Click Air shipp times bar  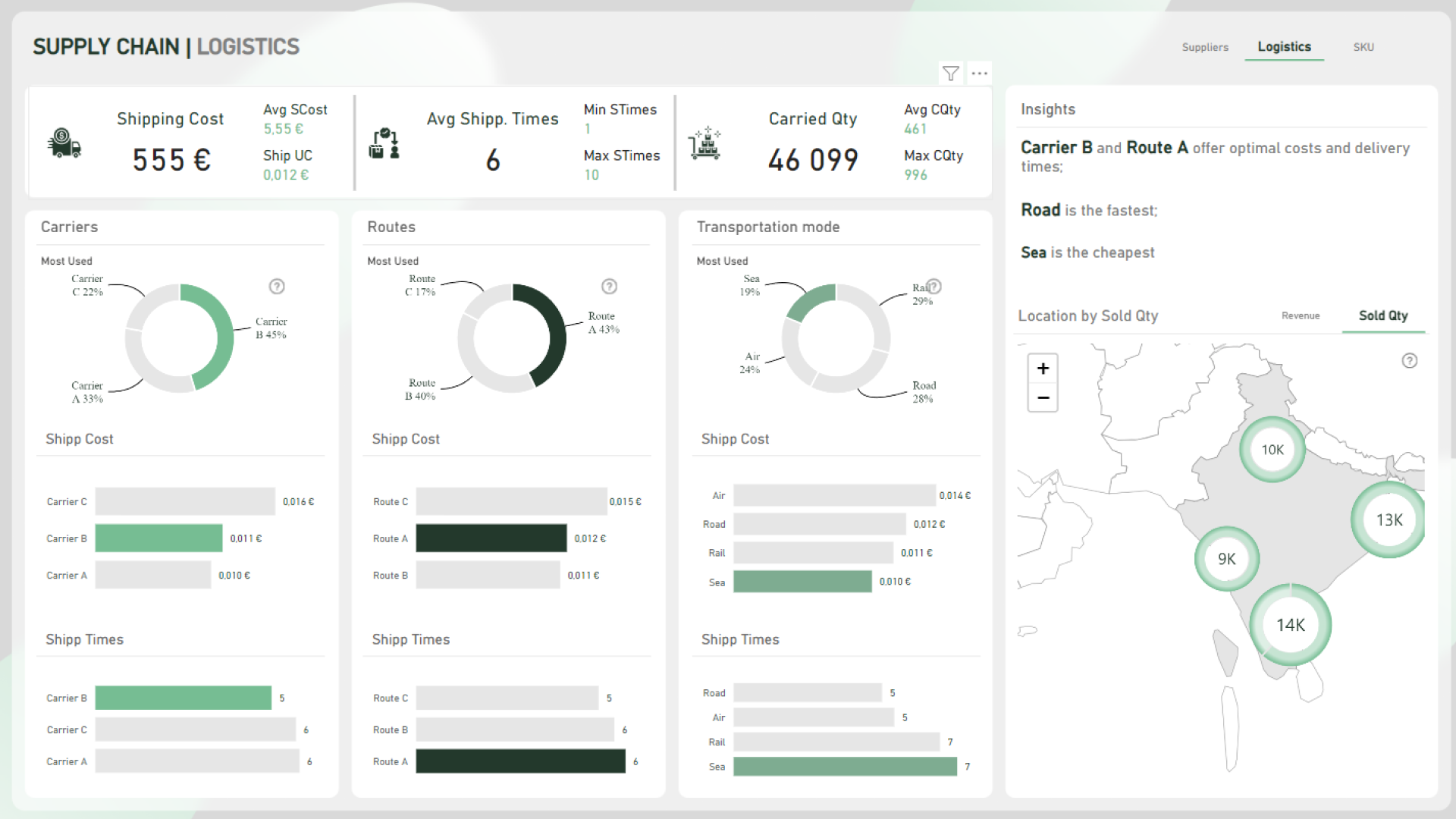(814, 717)
